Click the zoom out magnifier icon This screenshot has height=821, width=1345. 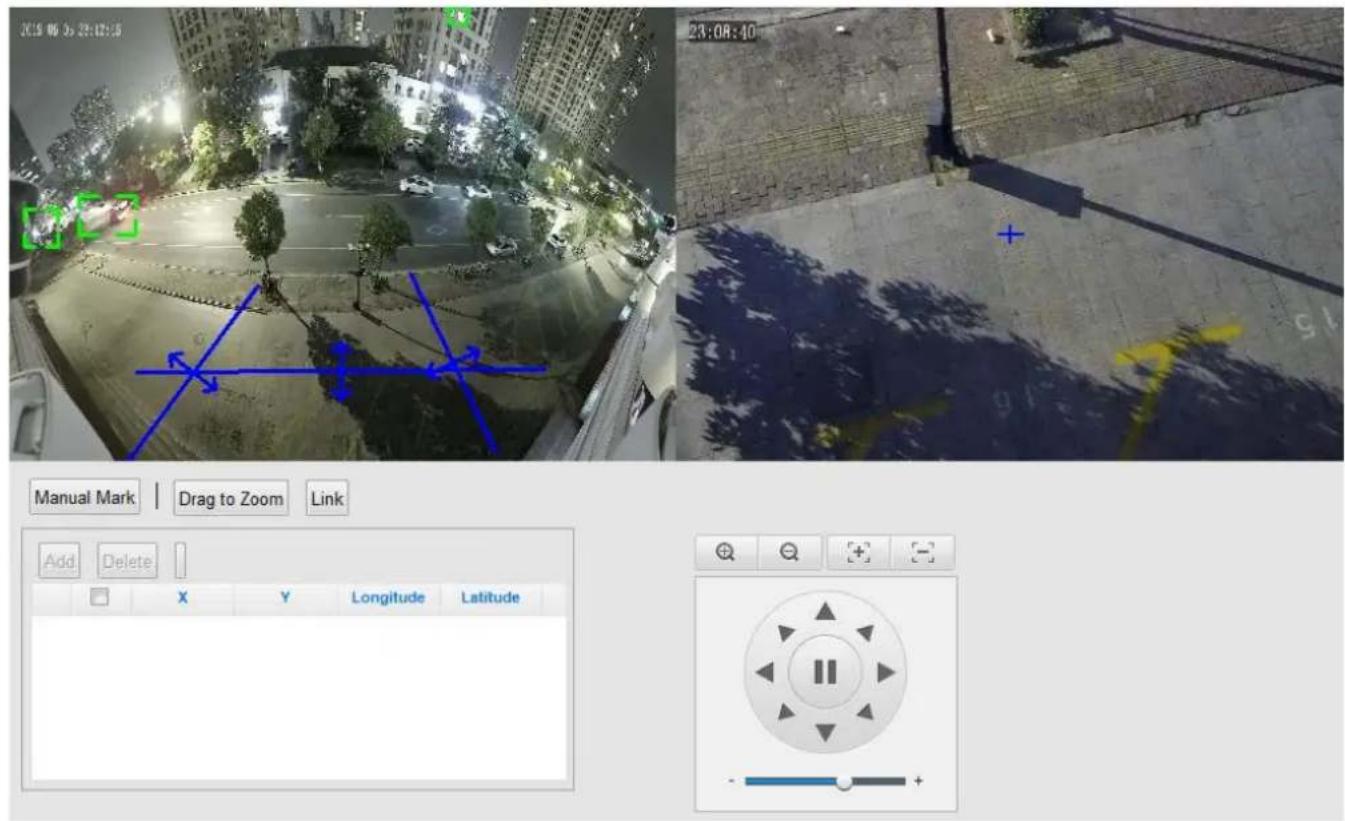[789, 552]
